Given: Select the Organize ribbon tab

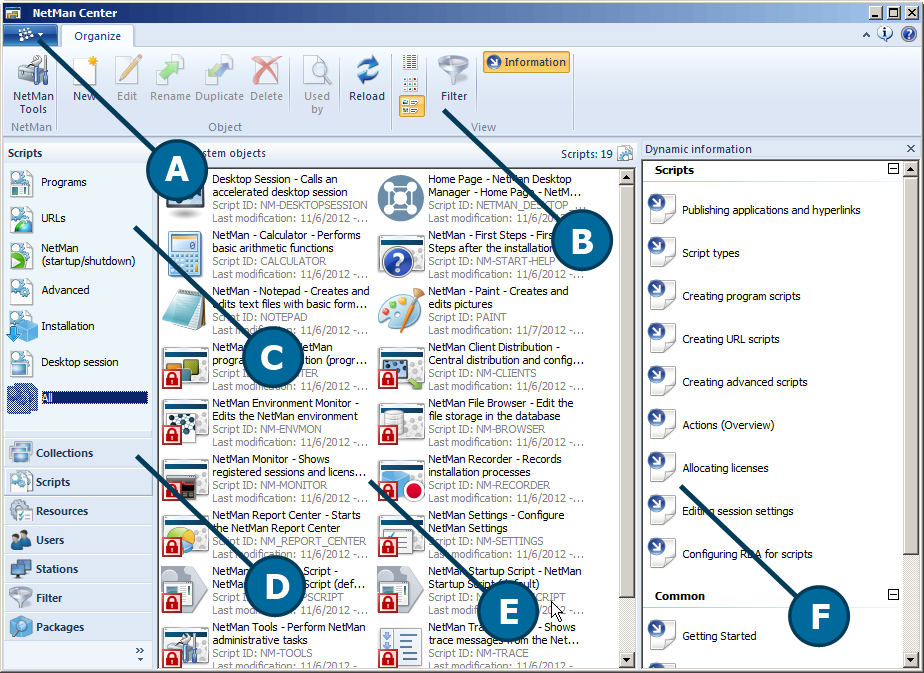Looking at the screenshot, I should pyautogui.click(x=98, y=36).
